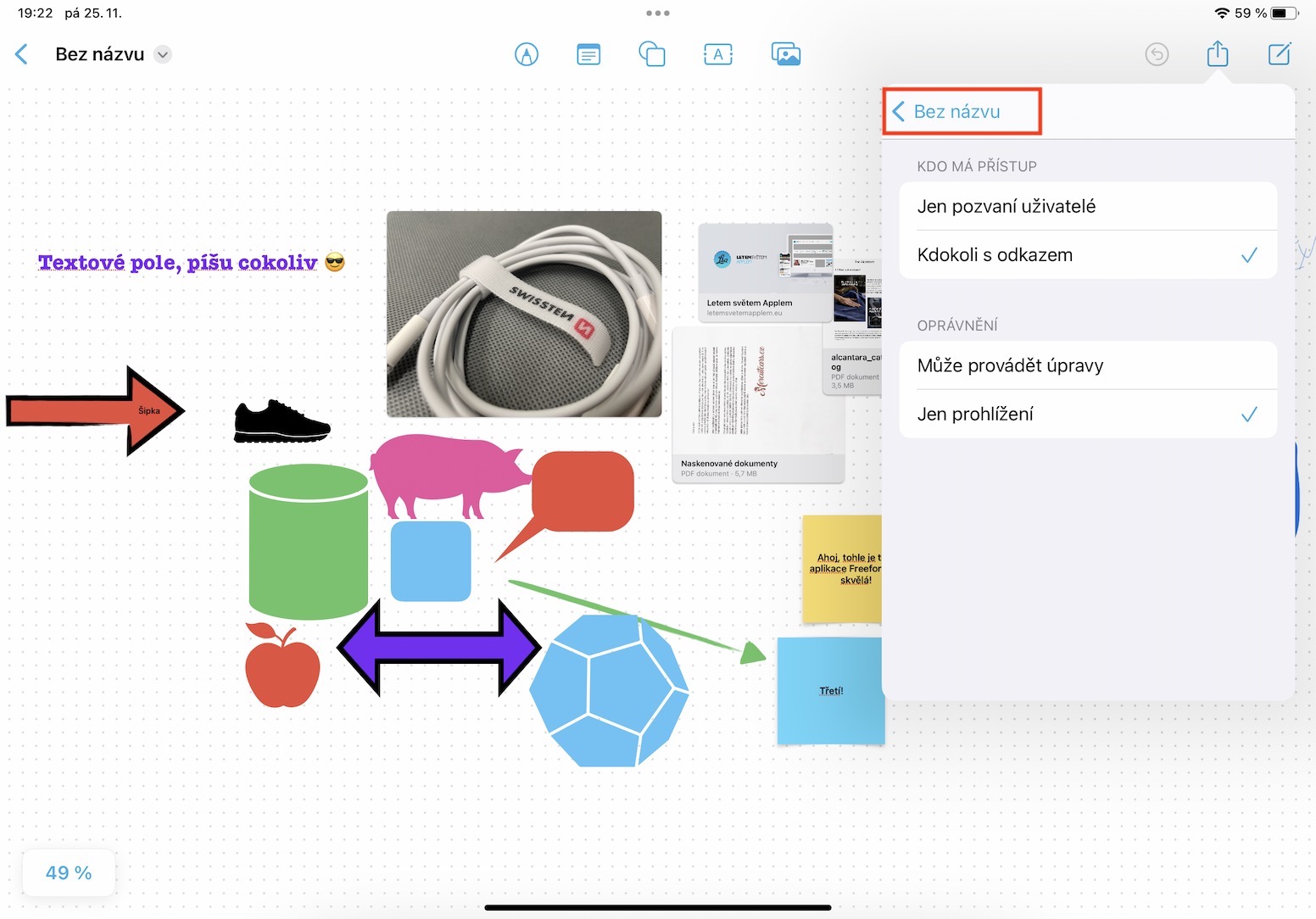Image resolution: width=1316 pixels, height=919 pixels.
Task: Select the black sneaker shape
Action: [x=282, y=421]
